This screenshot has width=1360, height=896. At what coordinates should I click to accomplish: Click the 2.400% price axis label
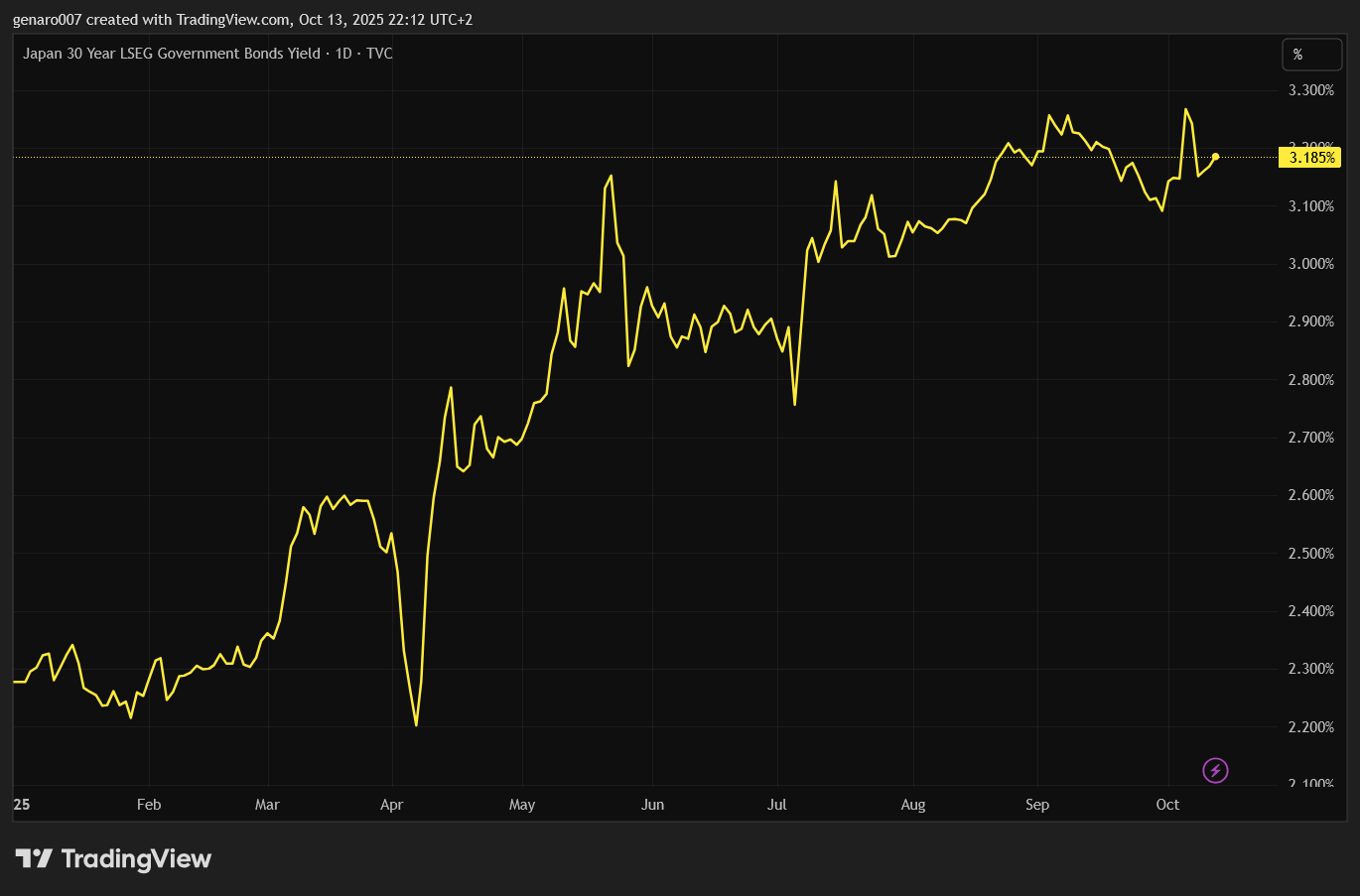point(1310,611)
